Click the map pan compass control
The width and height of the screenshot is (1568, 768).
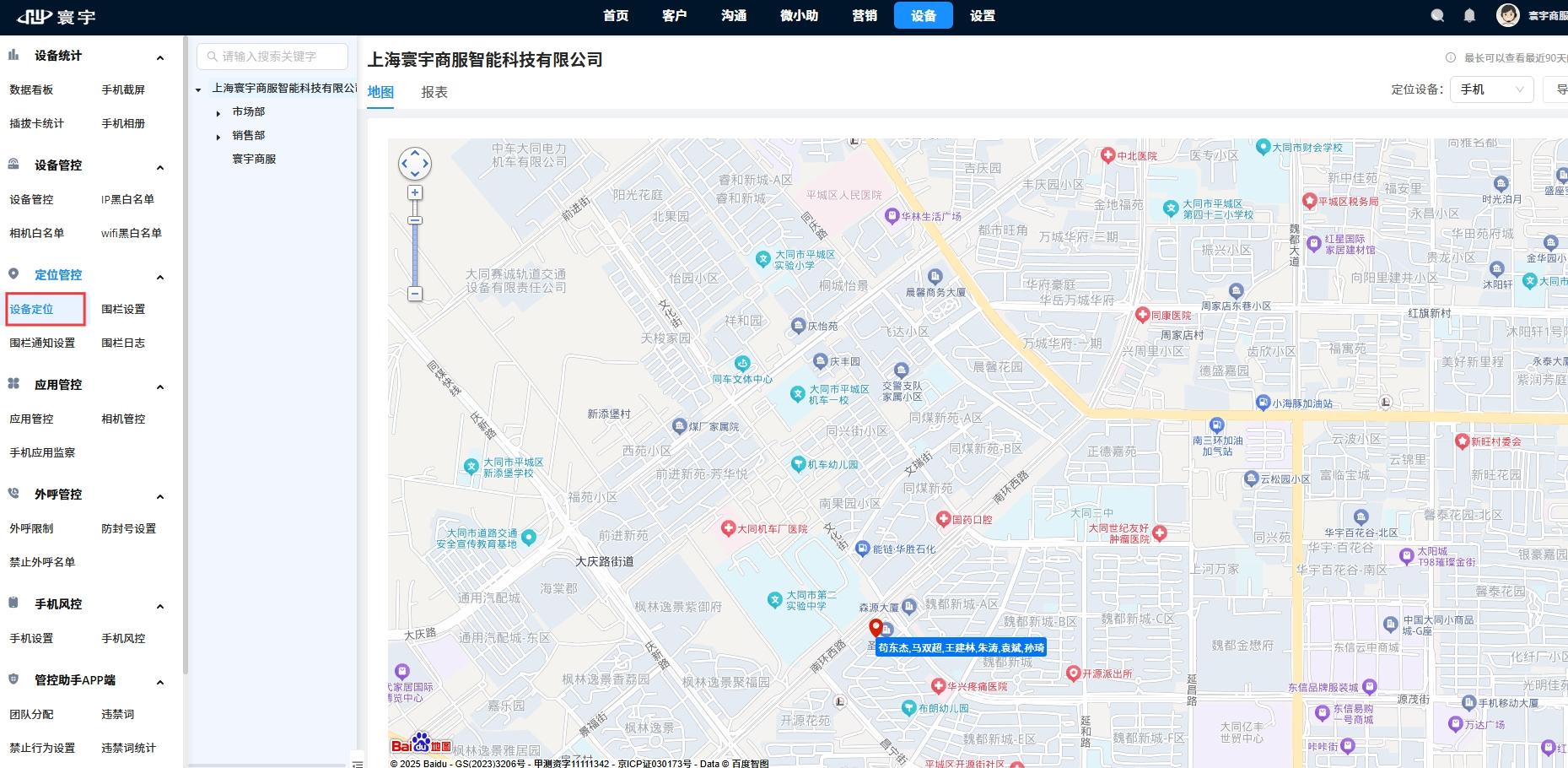tap(415, 163)
